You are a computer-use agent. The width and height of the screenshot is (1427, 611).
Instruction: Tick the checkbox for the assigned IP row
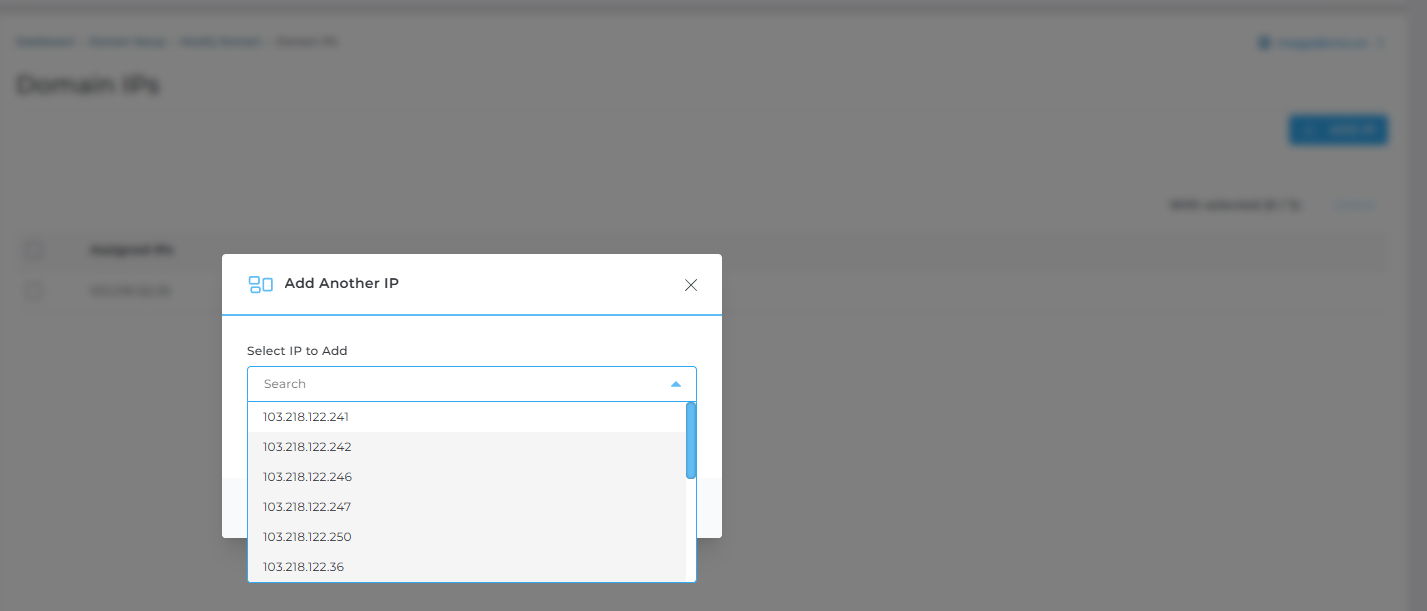click(34, 291)
